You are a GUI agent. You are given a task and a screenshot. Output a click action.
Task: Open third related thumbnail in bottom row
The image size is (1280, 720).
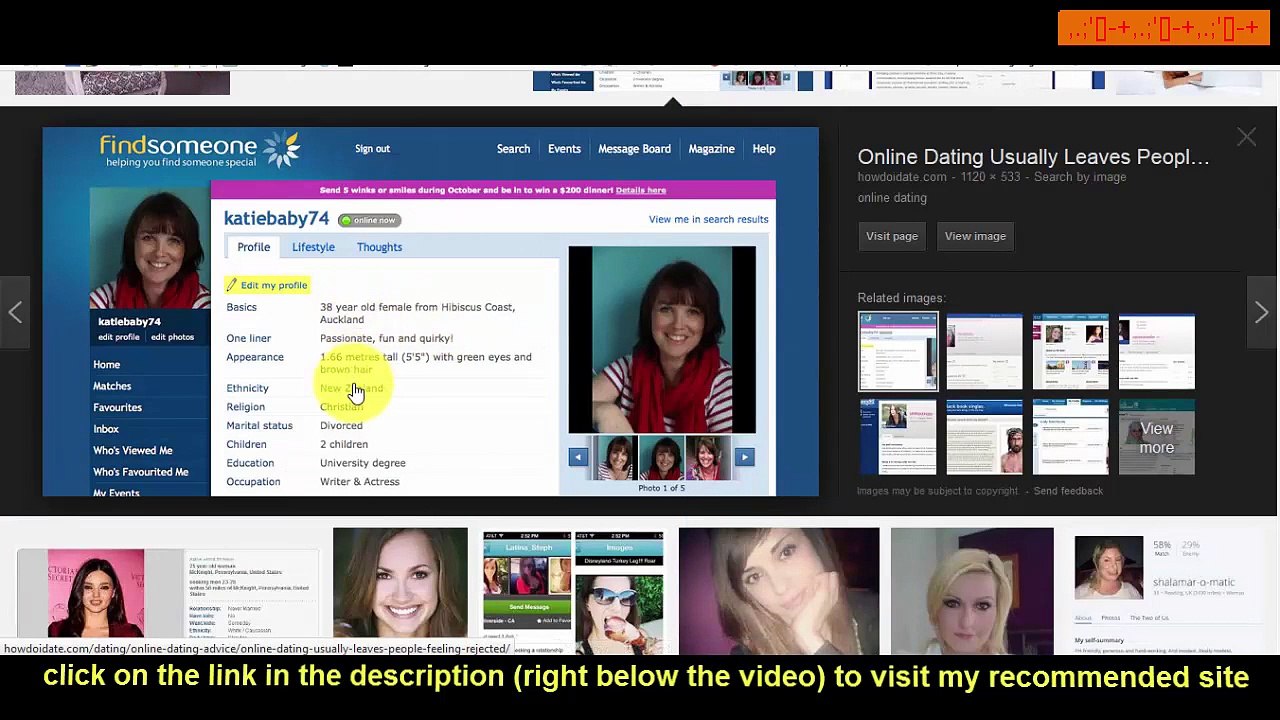point(1071,438)
